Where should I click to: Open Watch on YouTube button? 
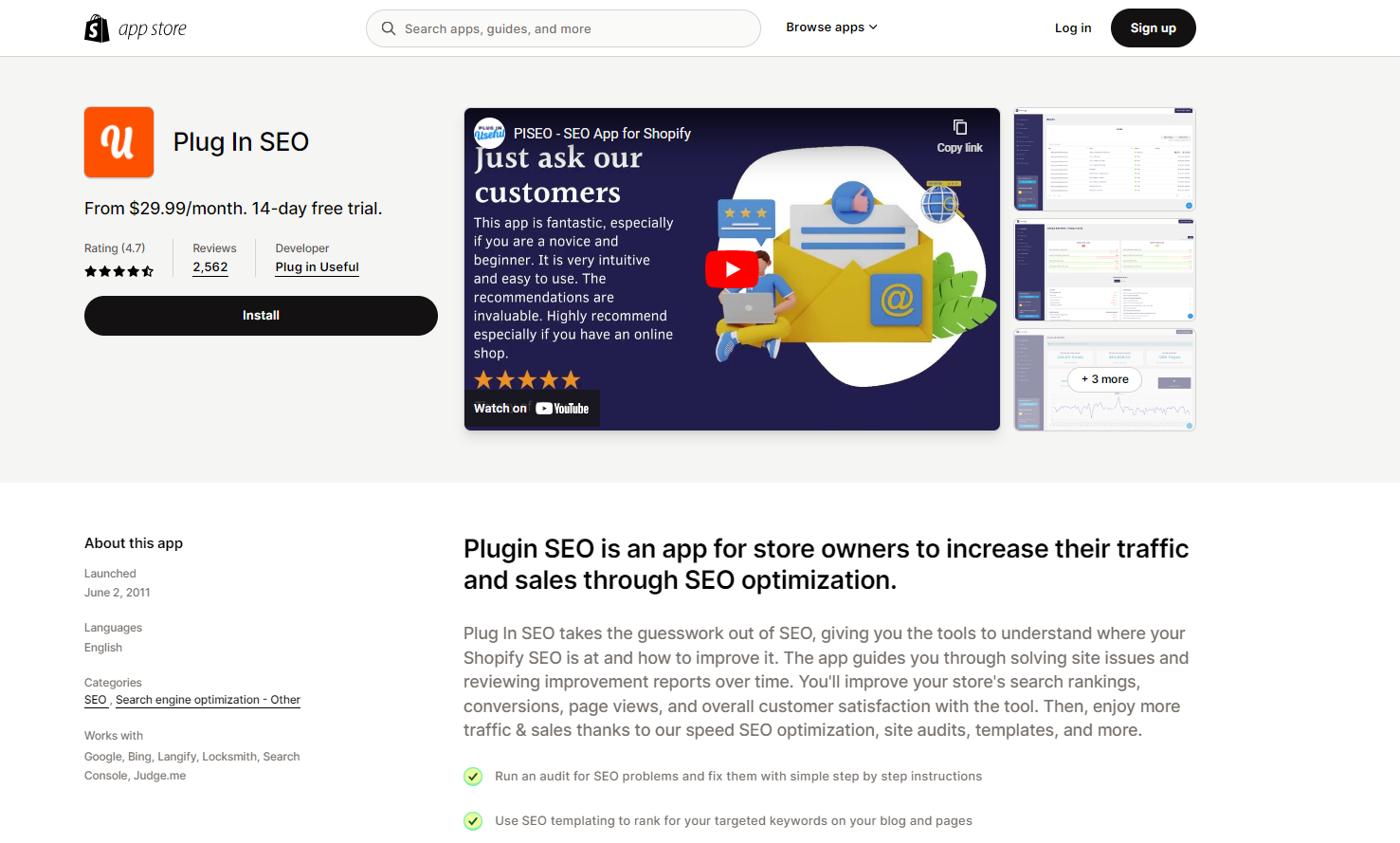click(x=532, y=409)
